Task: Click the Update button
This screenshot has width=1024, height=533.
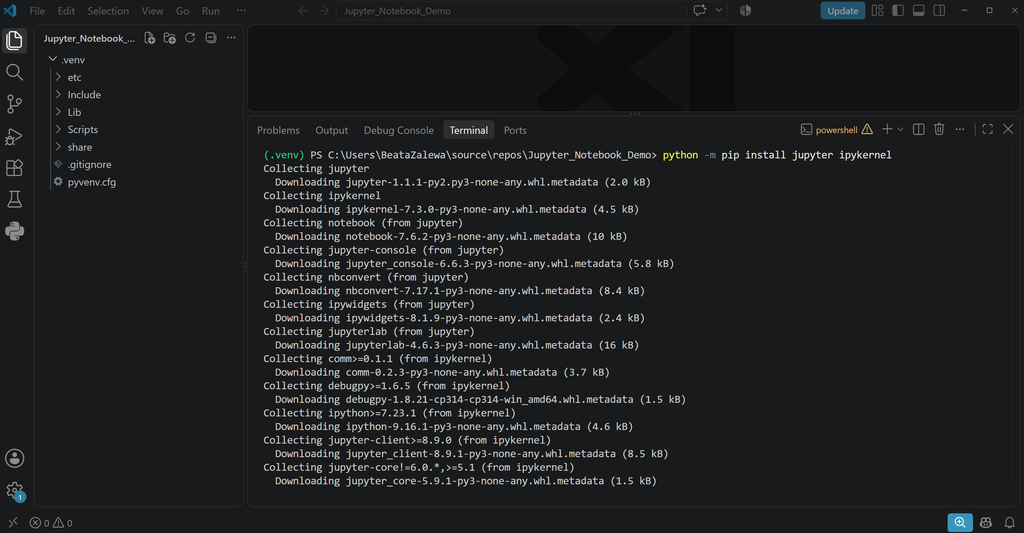Action: [x=842, y=10]
